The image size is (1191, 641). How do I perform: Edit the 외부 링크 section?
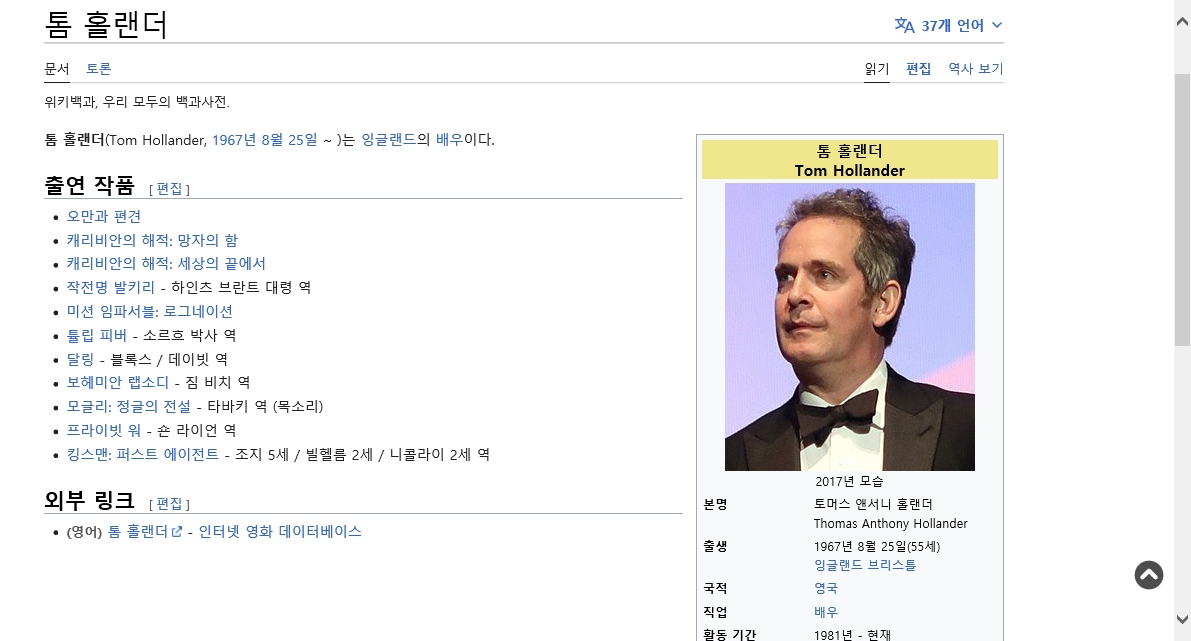pyautogui.click(x=169, y=504)
